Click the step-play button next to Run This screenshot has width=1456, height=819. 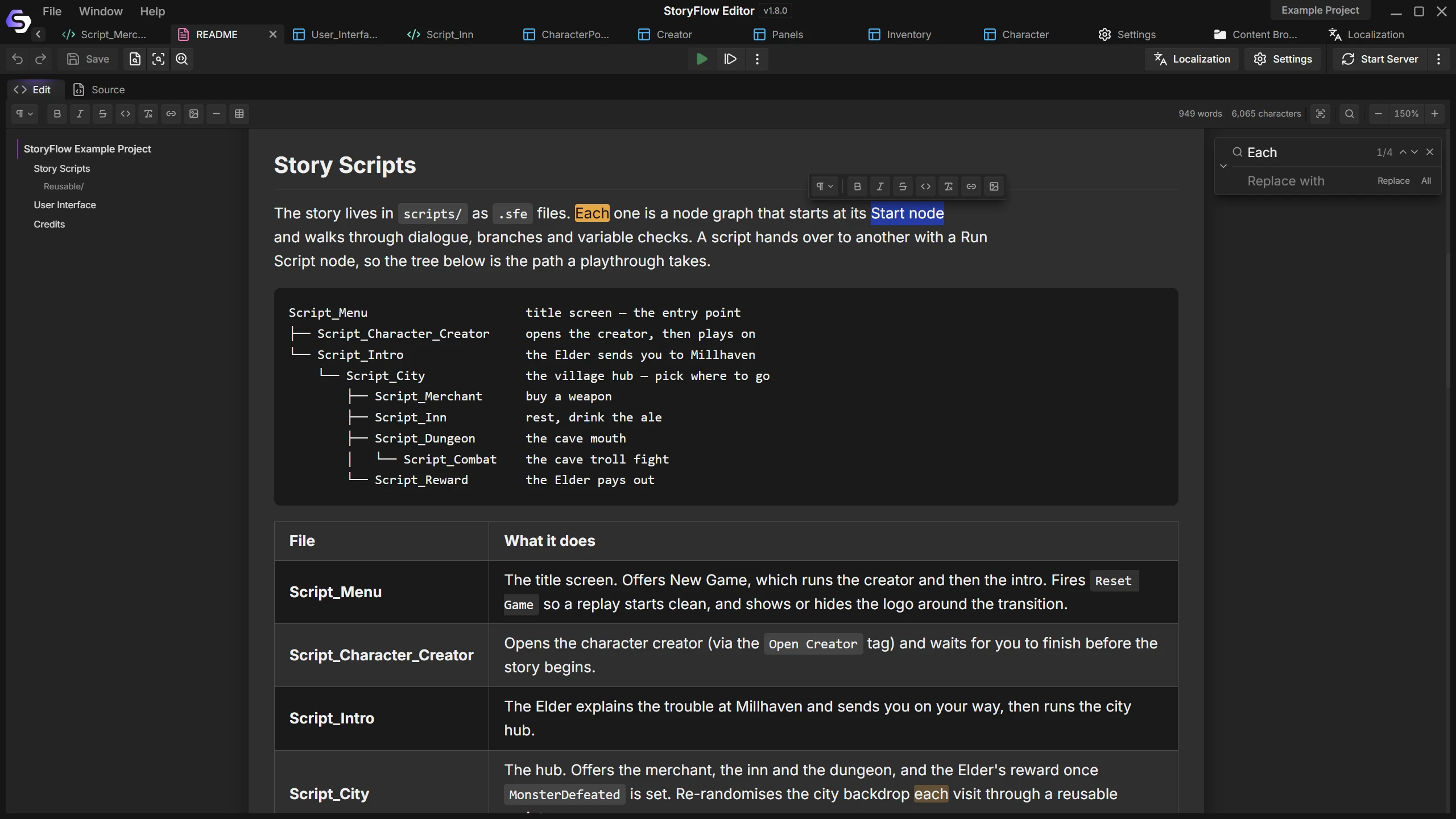point(730,59)
